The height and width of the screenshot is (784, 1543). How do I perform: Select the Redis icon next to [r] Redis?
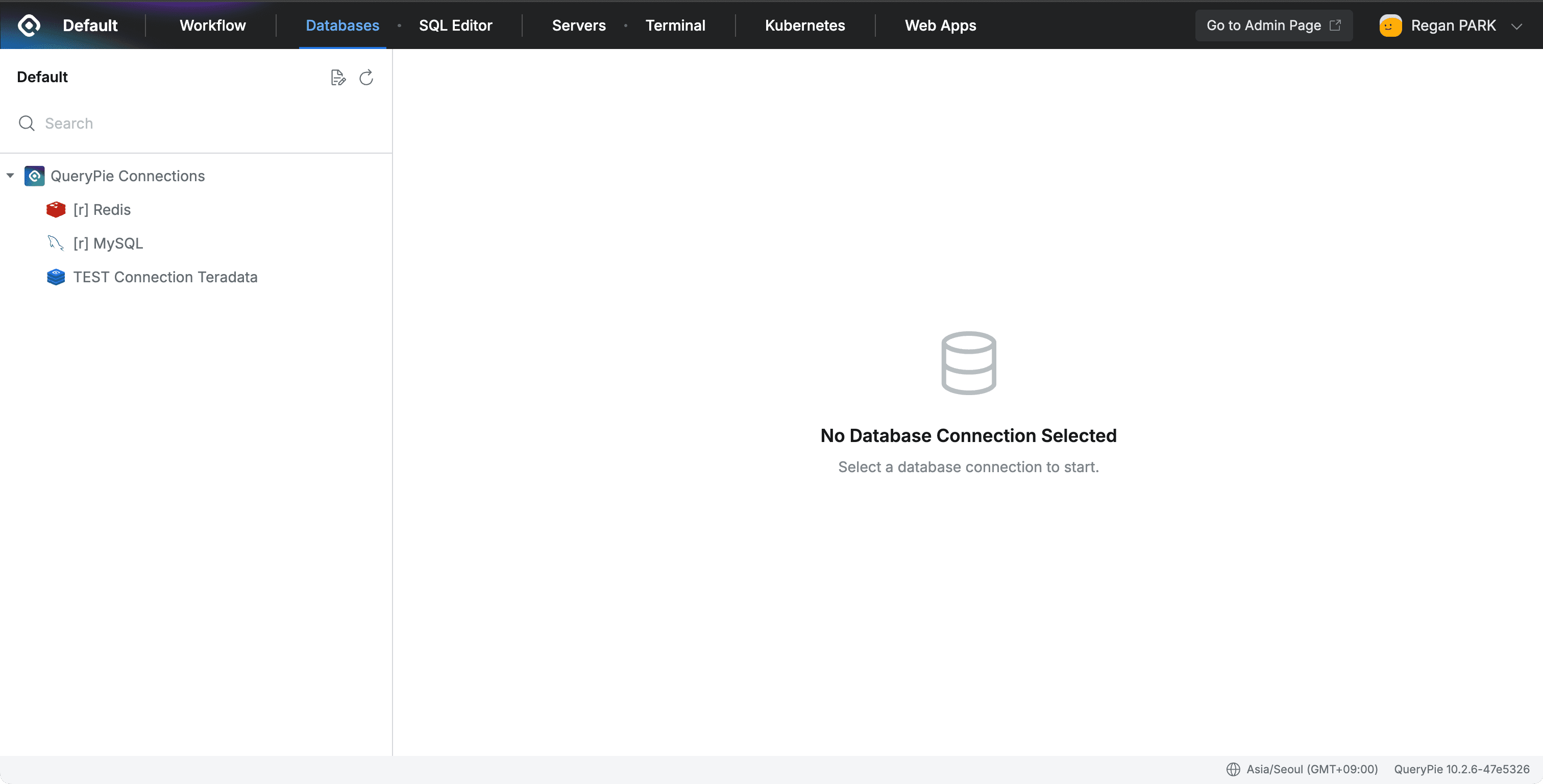point(55,210)
